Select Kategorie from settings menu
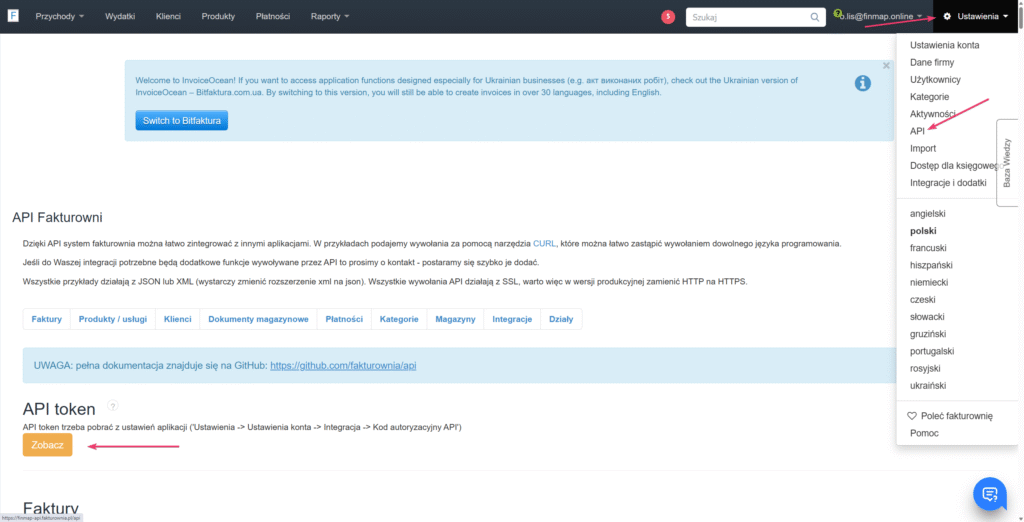This screenshot has height=522, width=1024. (929, 97)
